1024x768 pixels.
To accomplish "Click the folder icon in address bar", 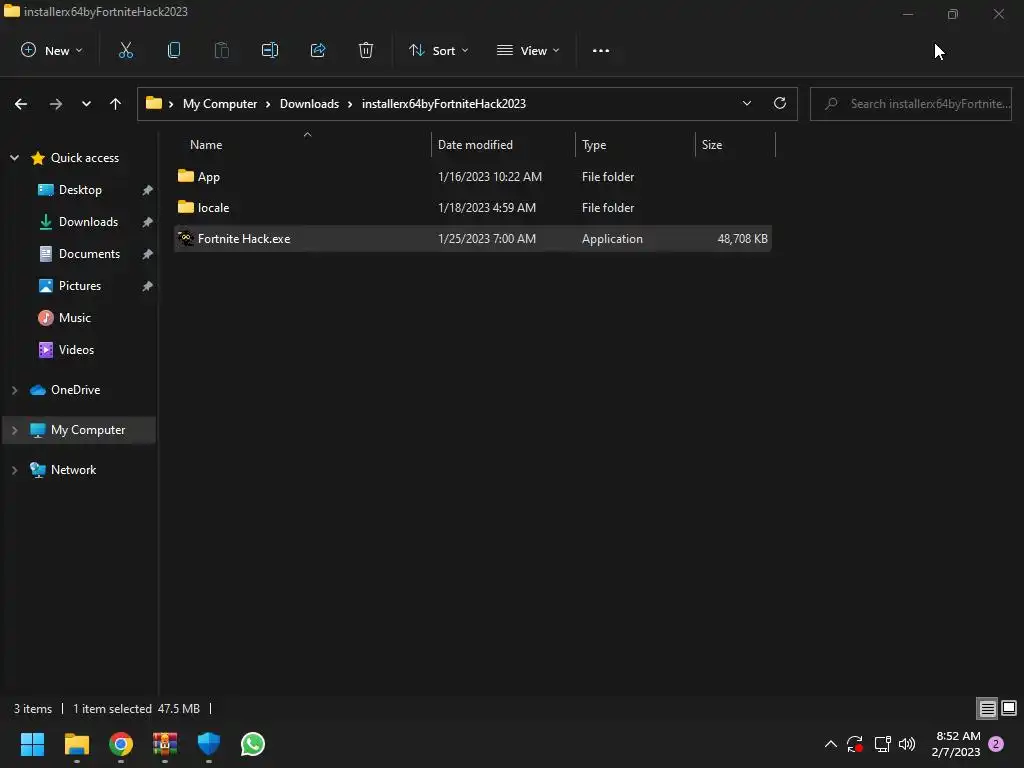I will pyautogui.click(x=153, y=103).
